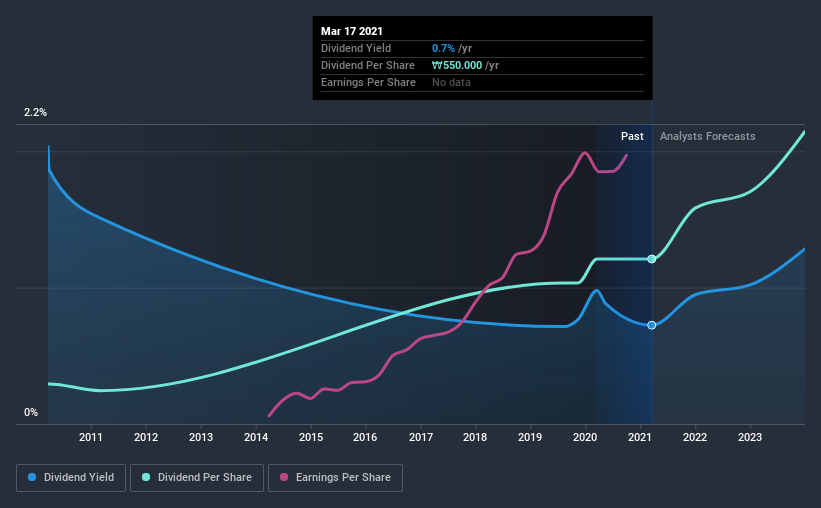Click the teal dot in Dividend Per Share legend
Viewport: 821px width, 508px height.
pos(146,477)
